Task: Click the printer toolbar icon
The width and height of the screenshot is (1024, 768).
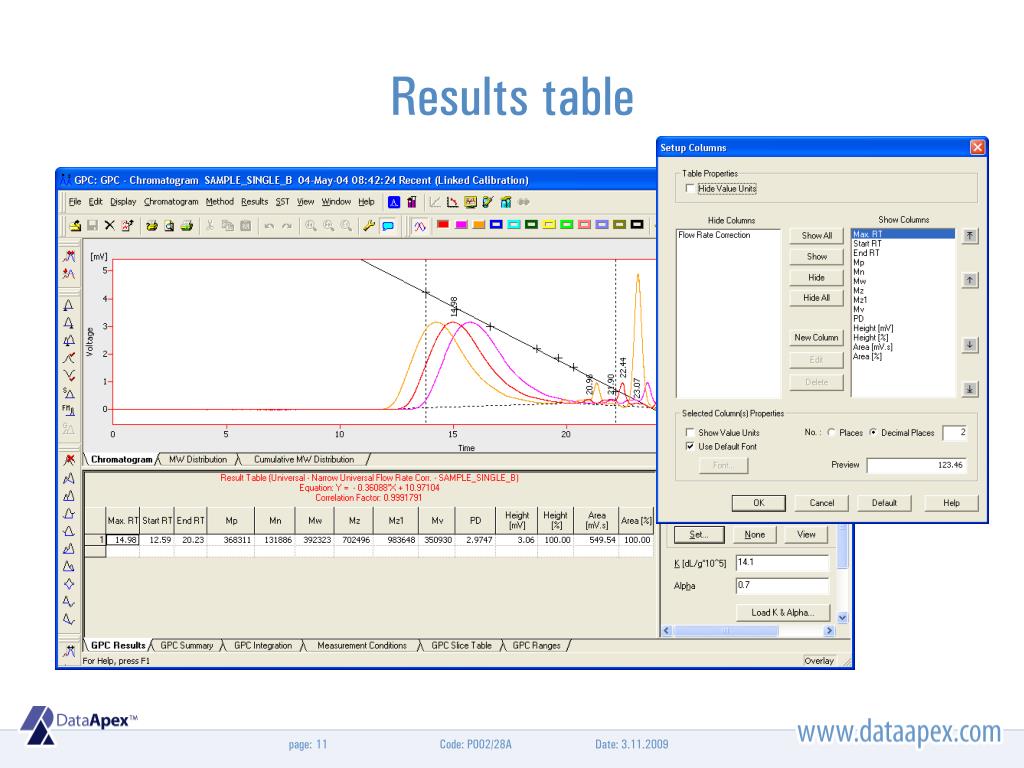Action: [187, 226]
